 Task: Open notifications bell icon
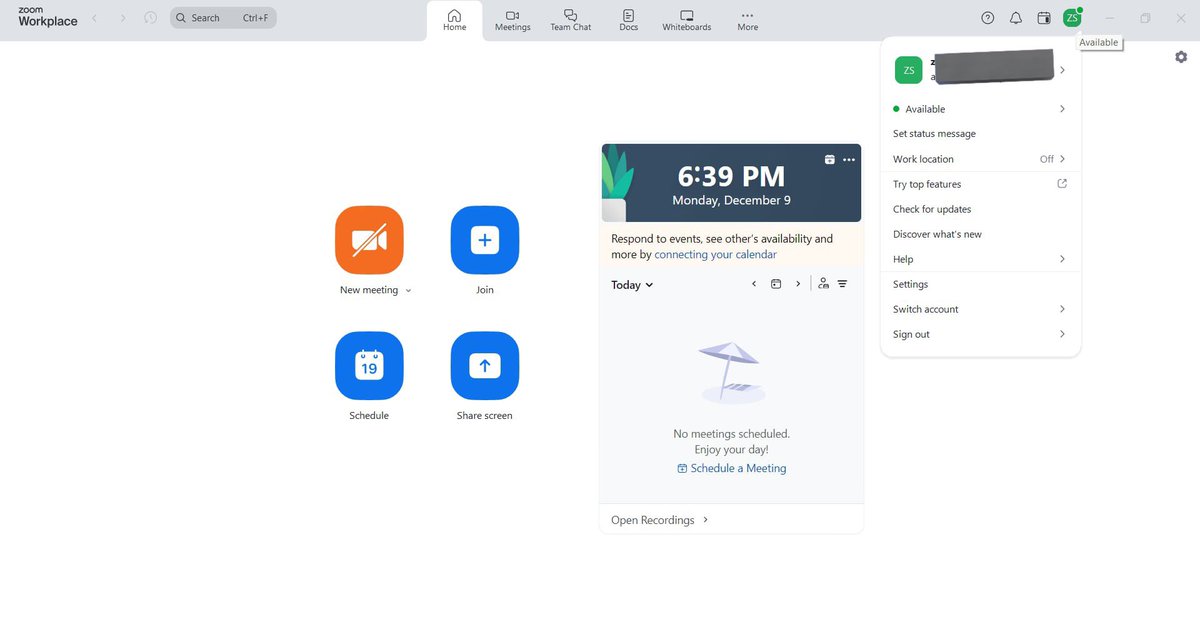(1016, 18)
